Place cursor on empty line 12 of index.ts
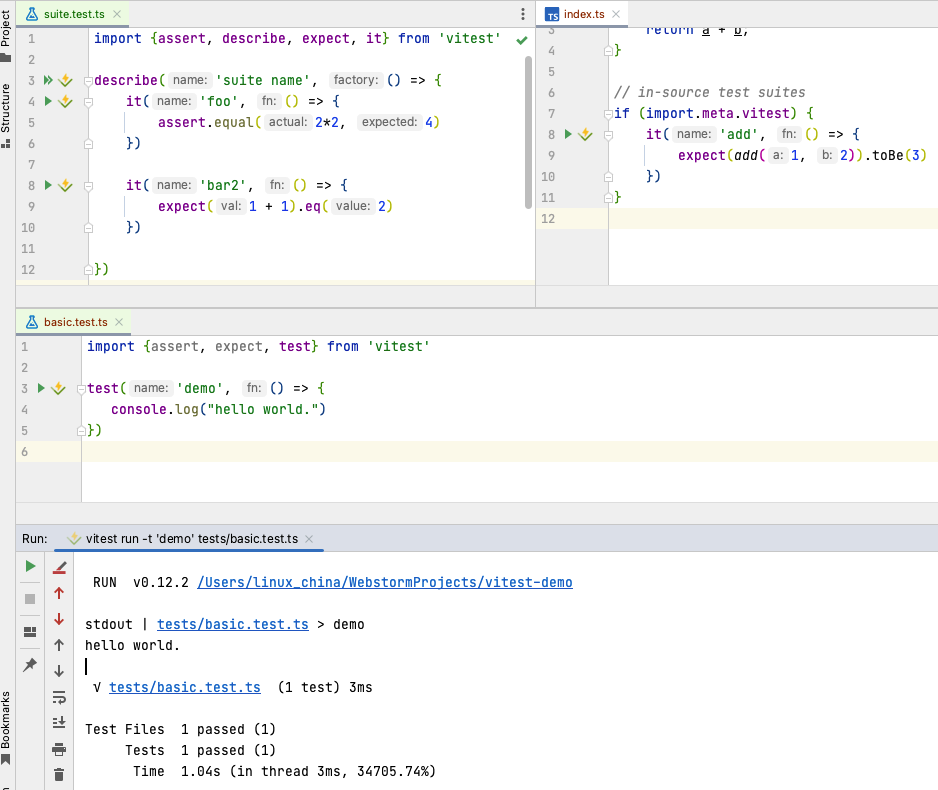 click(772, 219)
